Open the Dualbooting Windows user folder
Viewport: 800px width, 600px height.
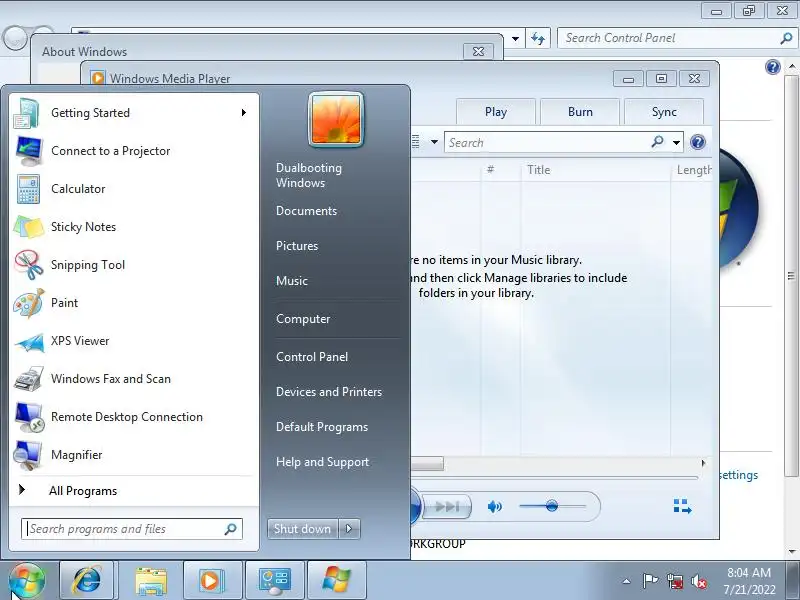click(x=309, y=175)
